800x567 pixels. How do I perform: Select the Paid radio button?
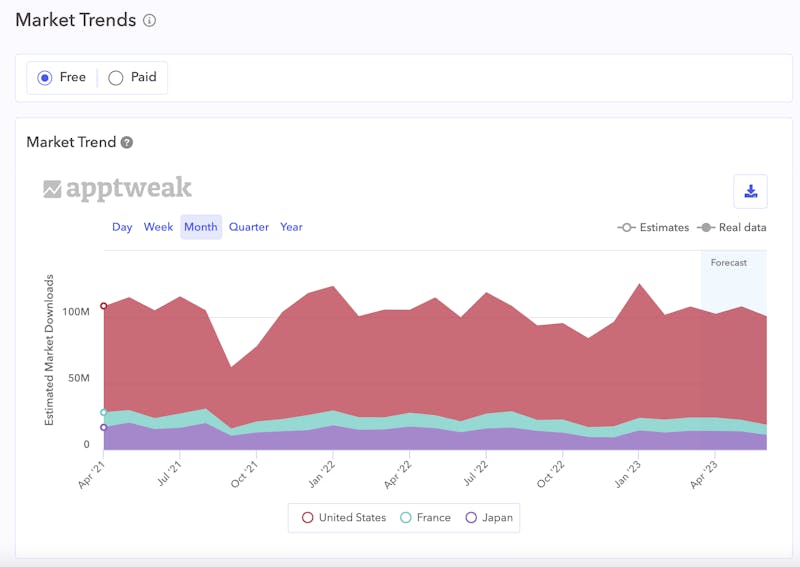[x=116, y=78]
